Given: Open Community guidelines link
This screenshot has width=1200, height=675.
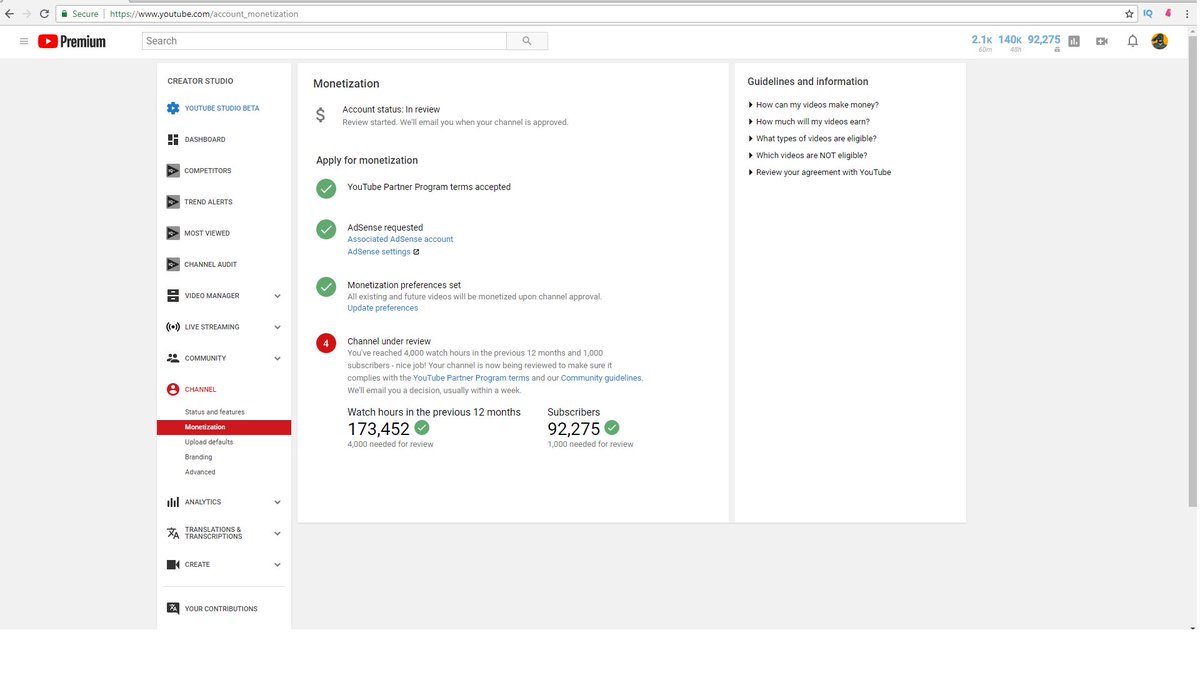Looking at the screenshot, I should pos(601,378).
